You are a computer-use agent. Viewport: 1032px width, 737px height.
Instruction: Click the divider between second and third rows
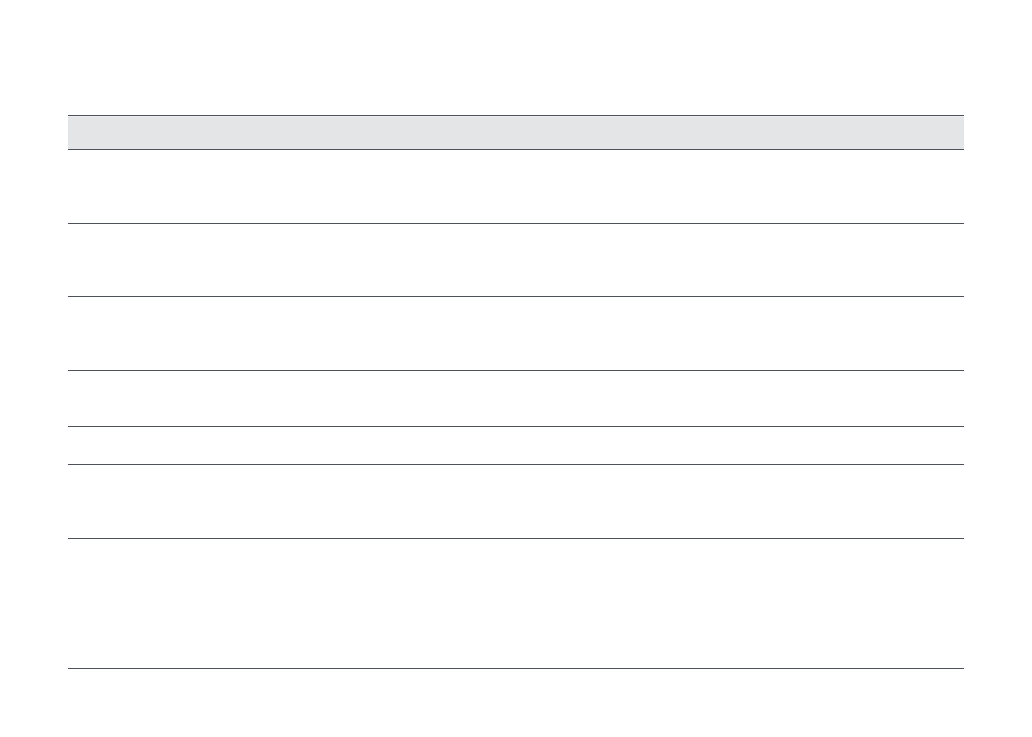coord(515,296)
